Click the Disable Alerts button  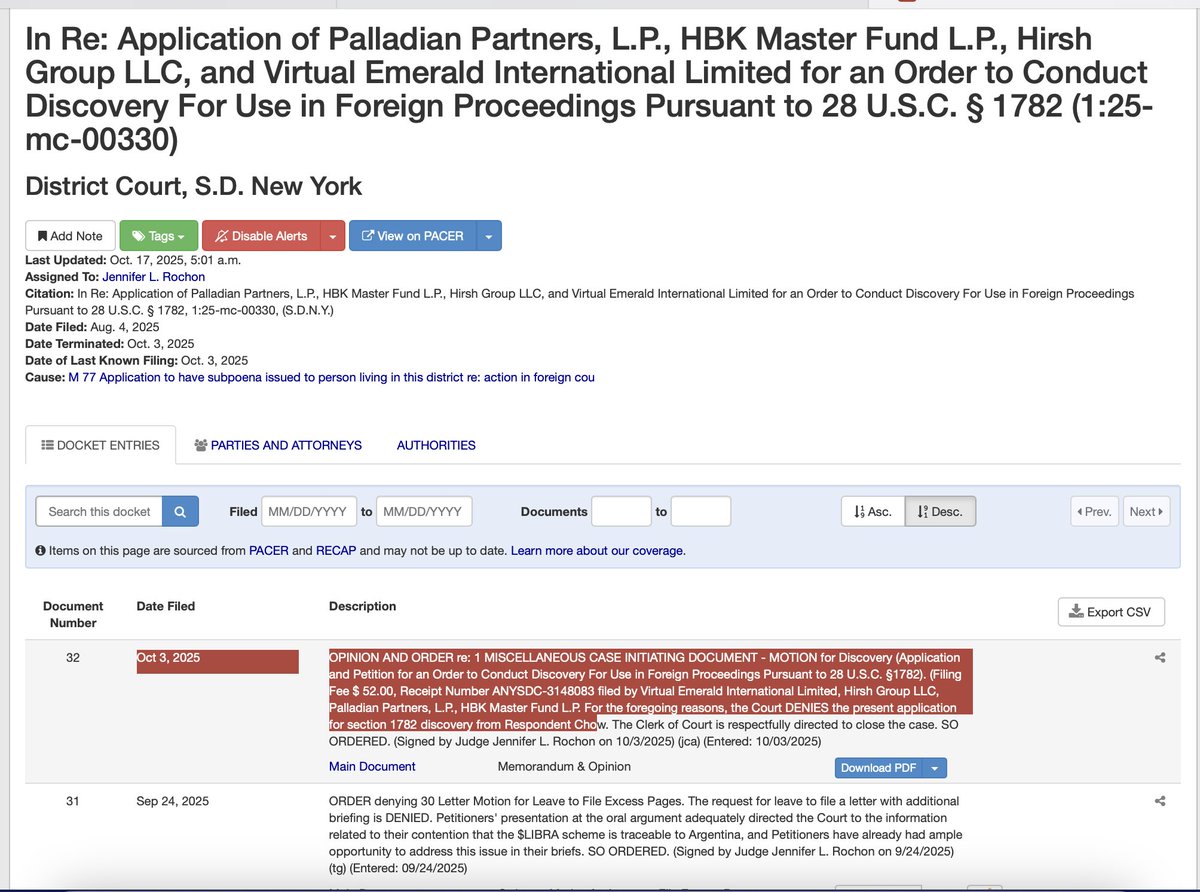(x=261, y=236)
